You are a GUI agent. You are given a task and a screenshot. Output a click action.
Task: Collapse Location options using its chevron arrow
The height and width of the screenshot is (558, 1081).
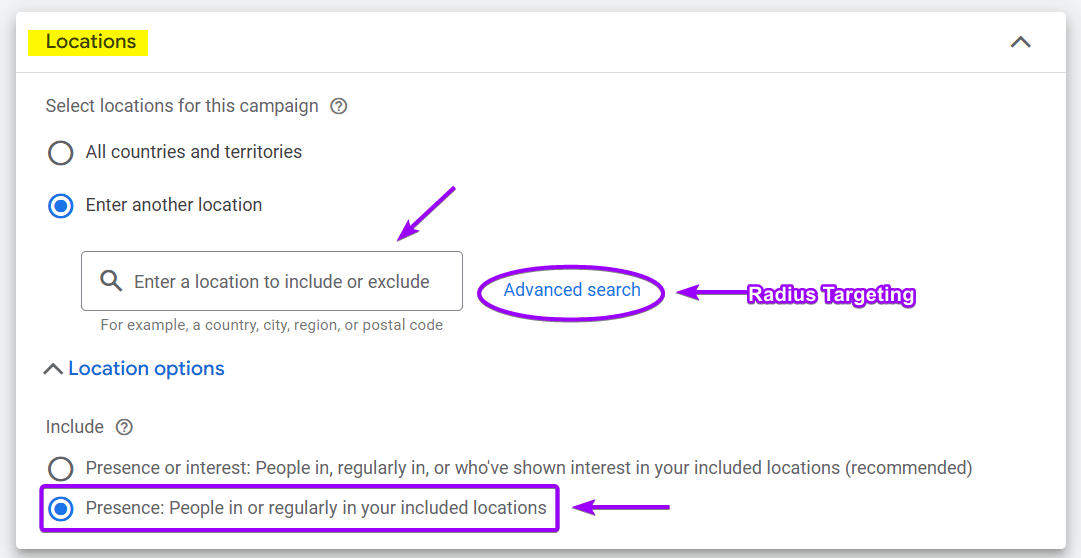click(x=53, y=369)
